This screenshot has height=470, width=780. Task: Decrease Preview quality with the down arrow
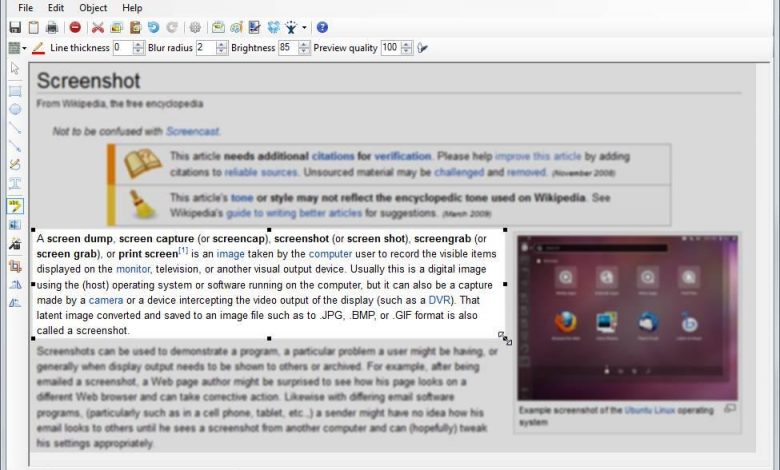(407, 51)
